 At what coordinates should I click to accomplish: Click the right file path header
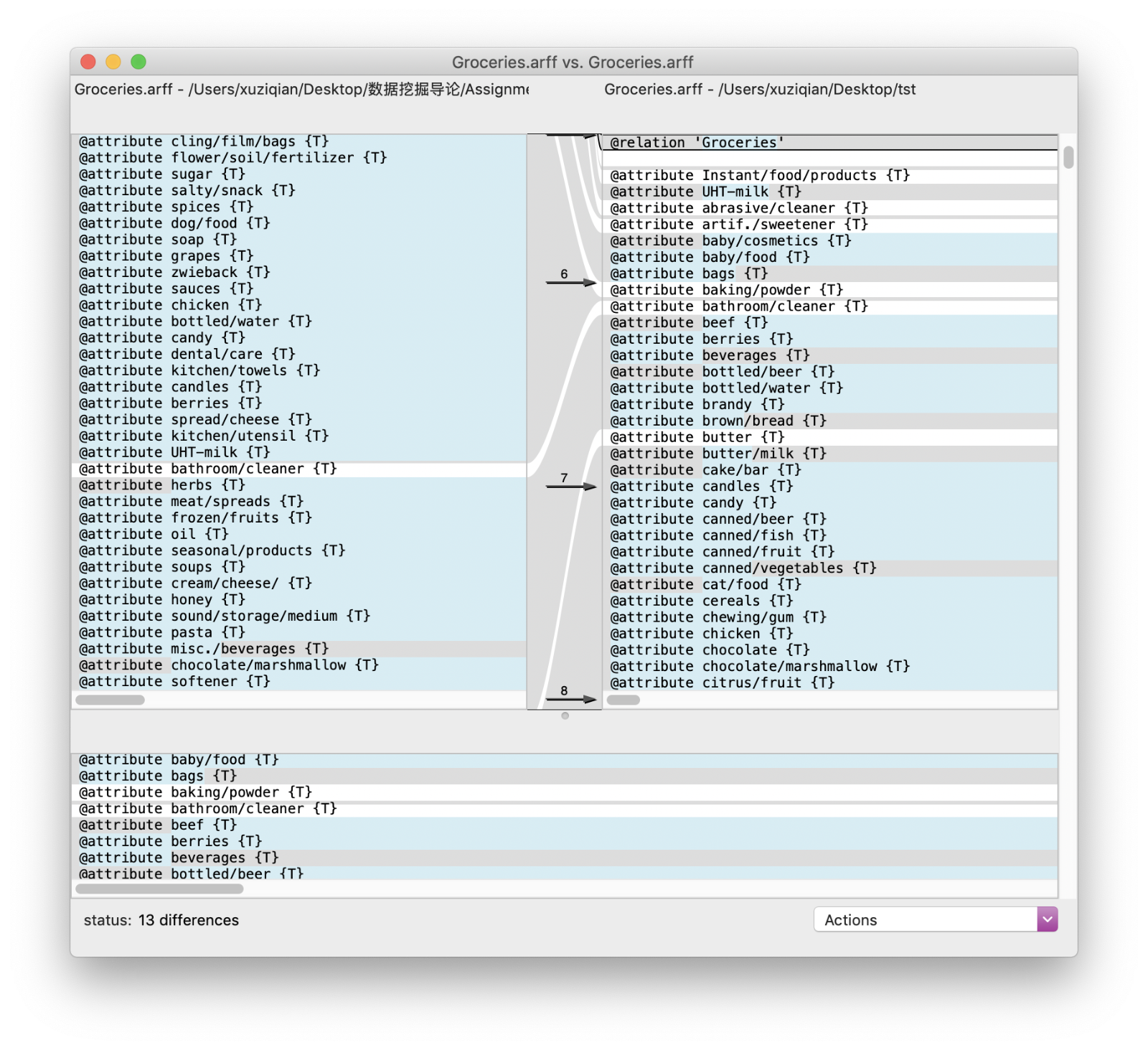[x=760, y=90]
